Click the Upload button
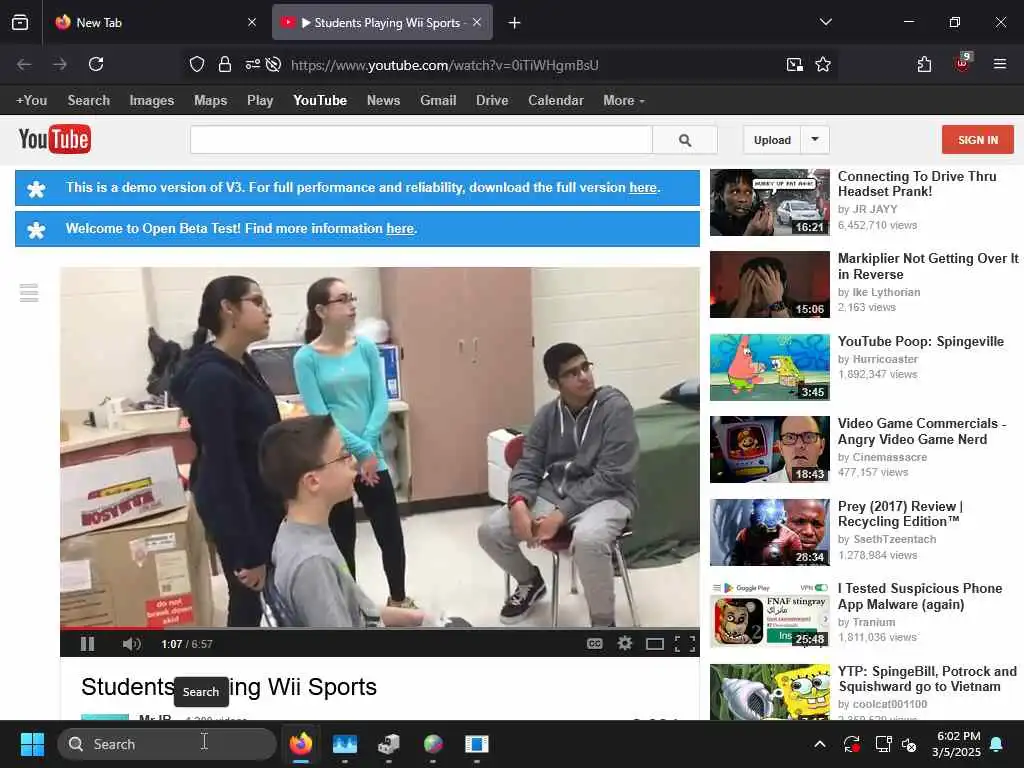The image size is (1024, 768). click(x=772, y=140)
